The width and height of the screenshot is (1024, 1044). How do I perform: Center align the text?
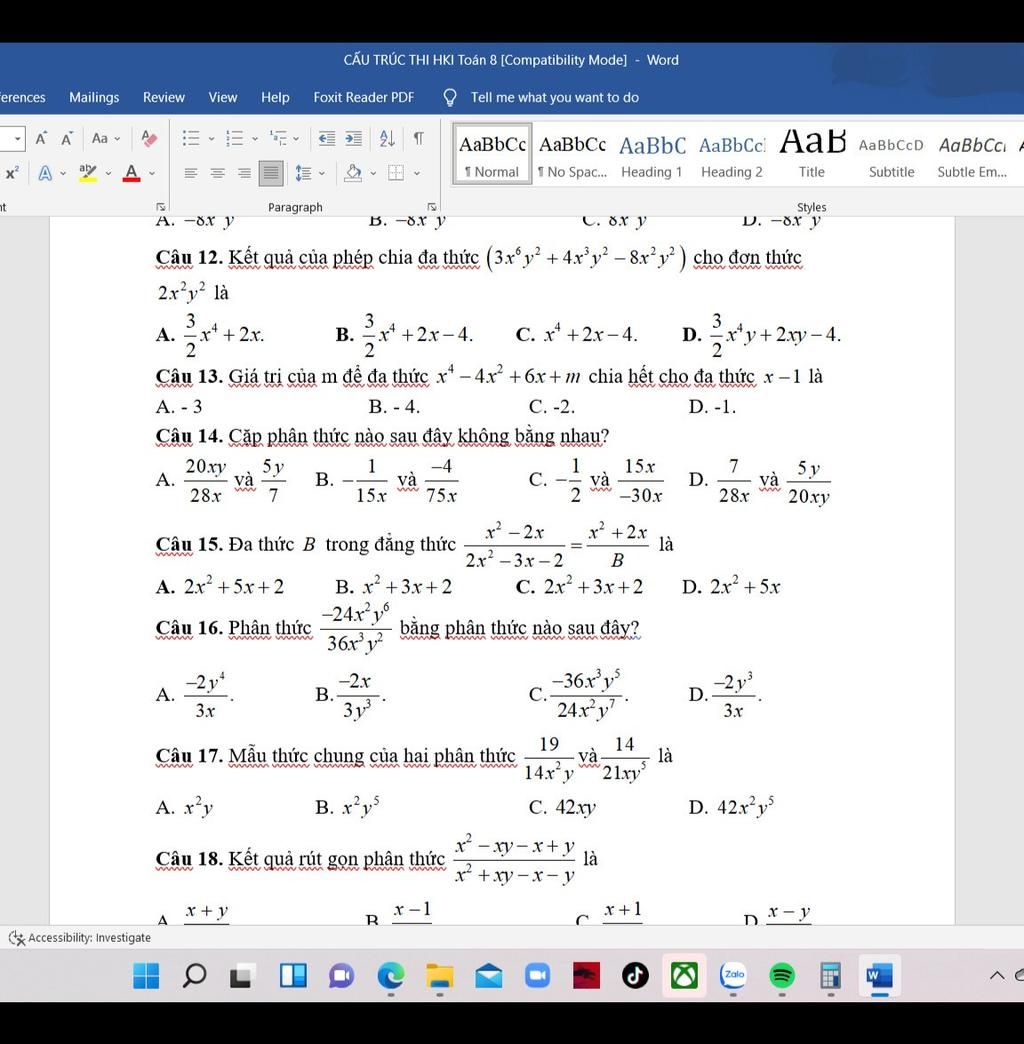(x=218, y=173)
